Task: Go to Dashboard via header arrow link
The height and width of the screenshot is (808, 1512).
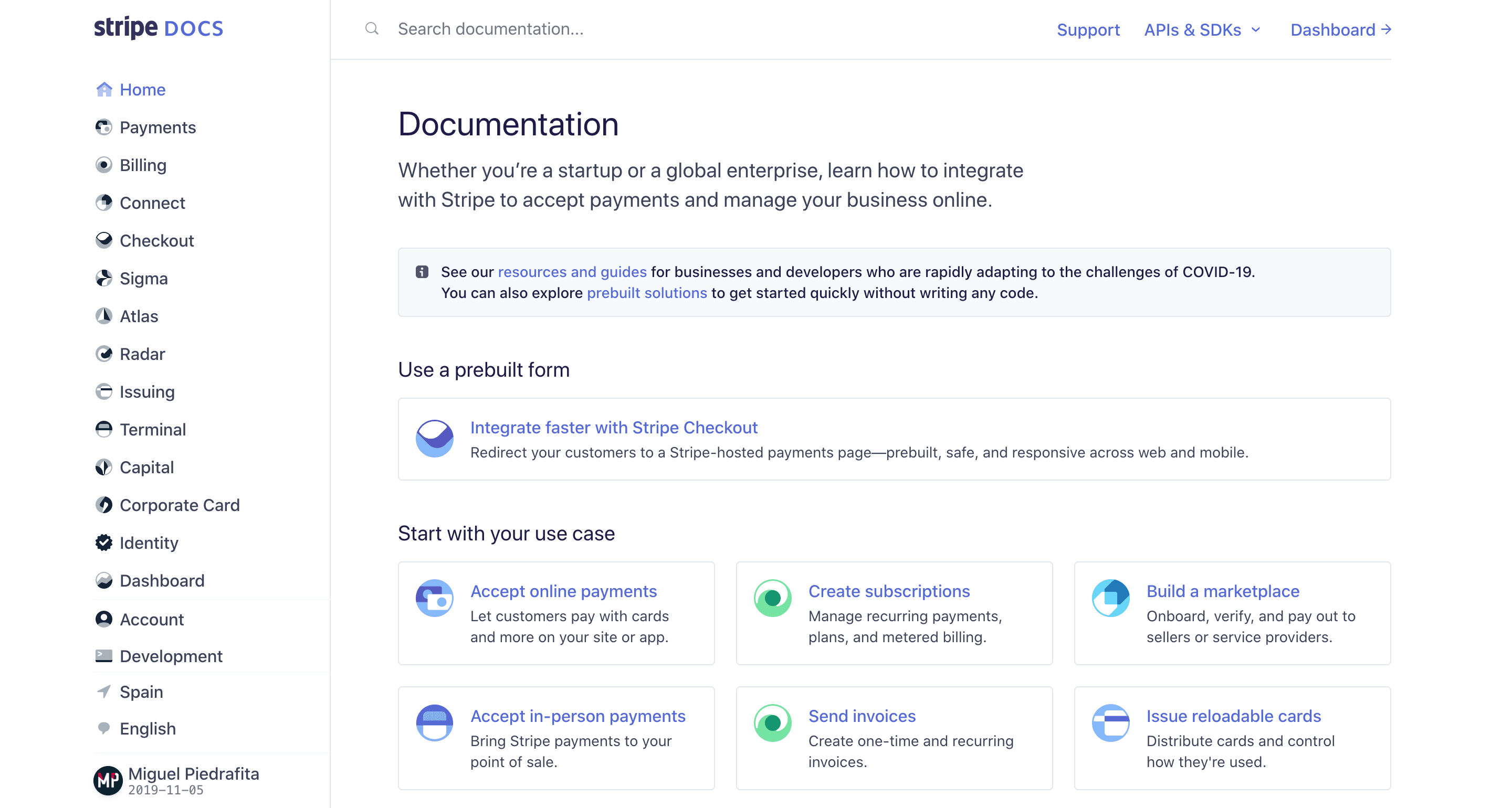Action: (x=1341, y=30)
